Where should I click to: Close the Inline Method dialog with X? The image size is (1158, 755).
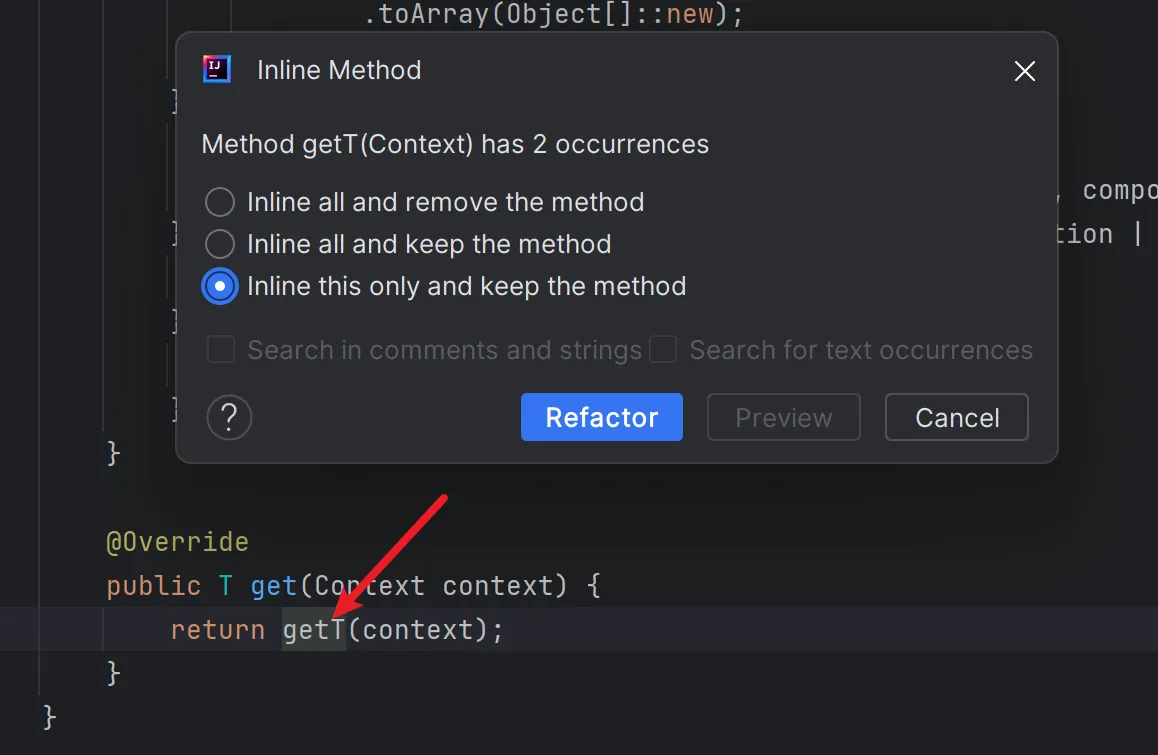(1024, 71)
